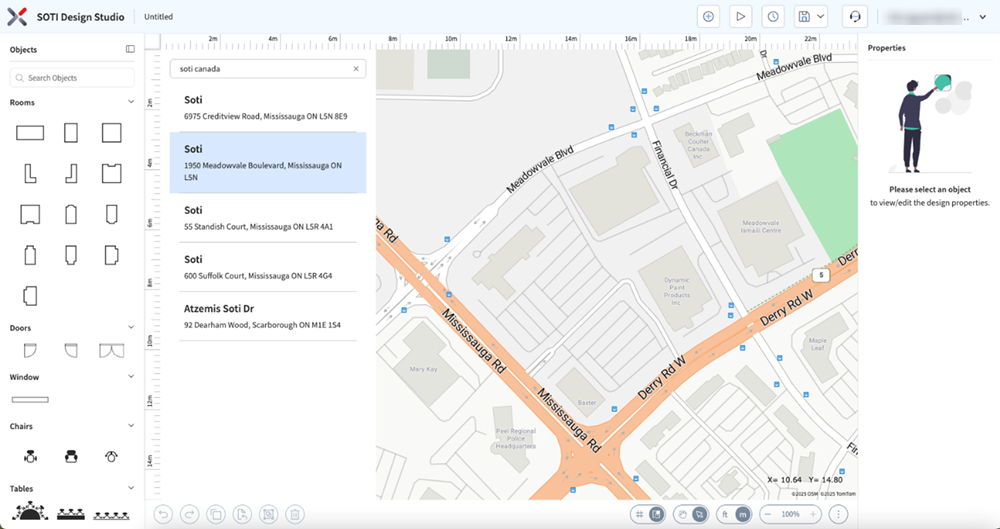Open the history clock icon

773,17
